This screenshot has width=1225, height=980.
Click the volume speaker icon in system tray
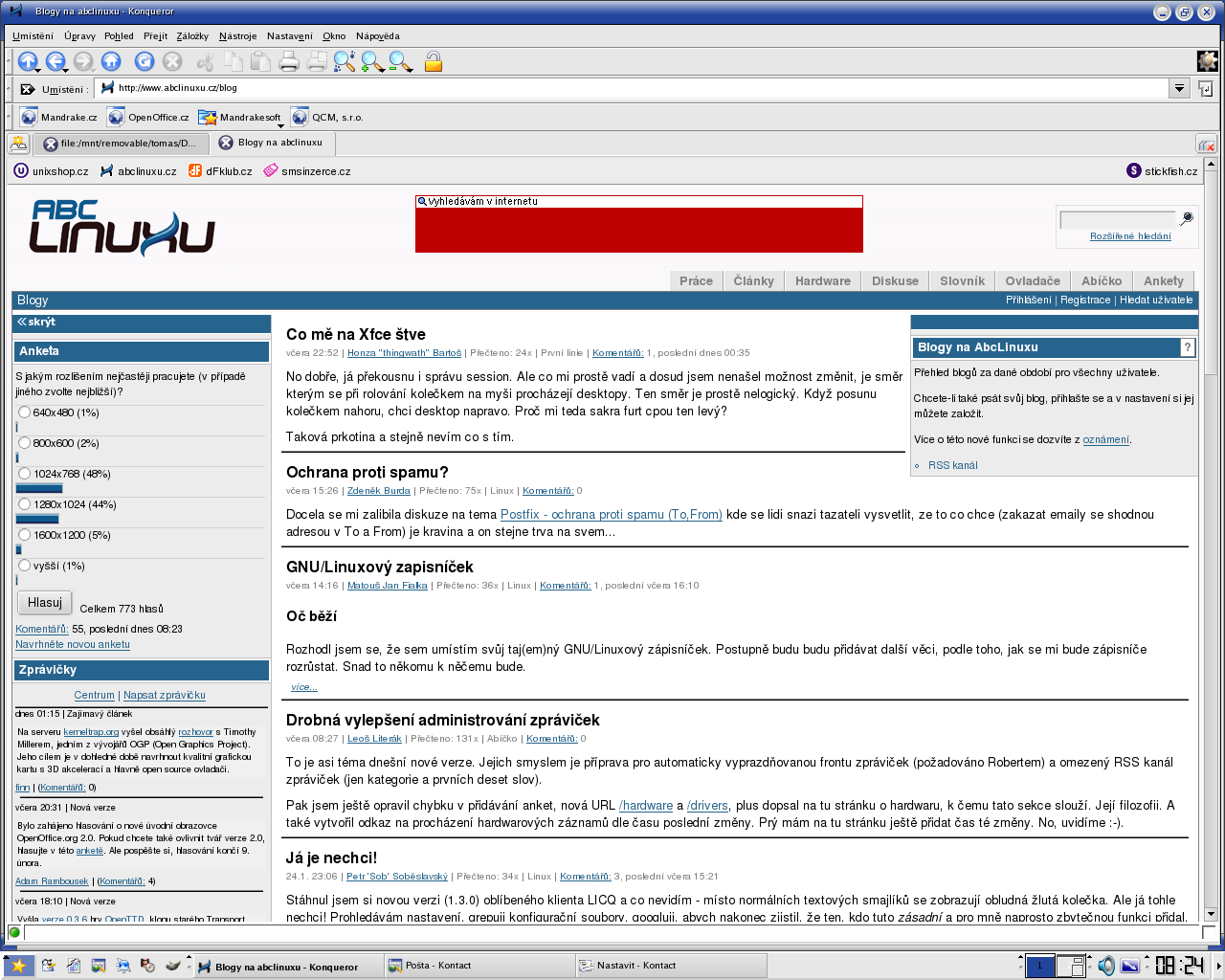(1105, 966)
